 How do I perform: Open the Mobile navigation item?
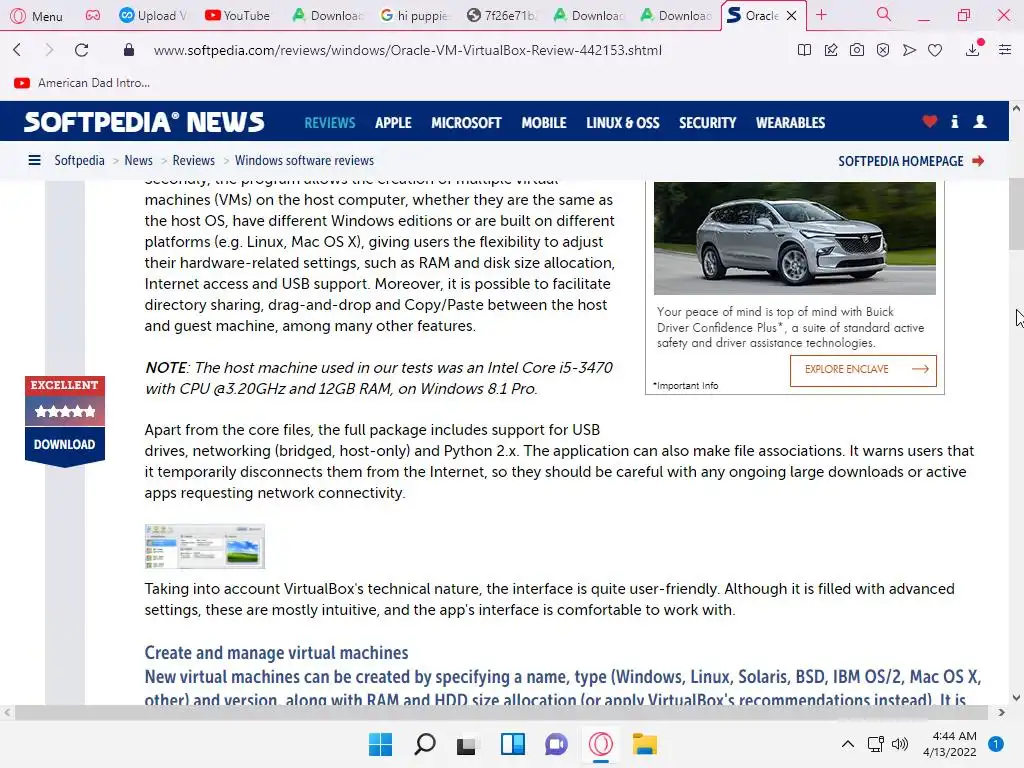[x=544, y=123]
